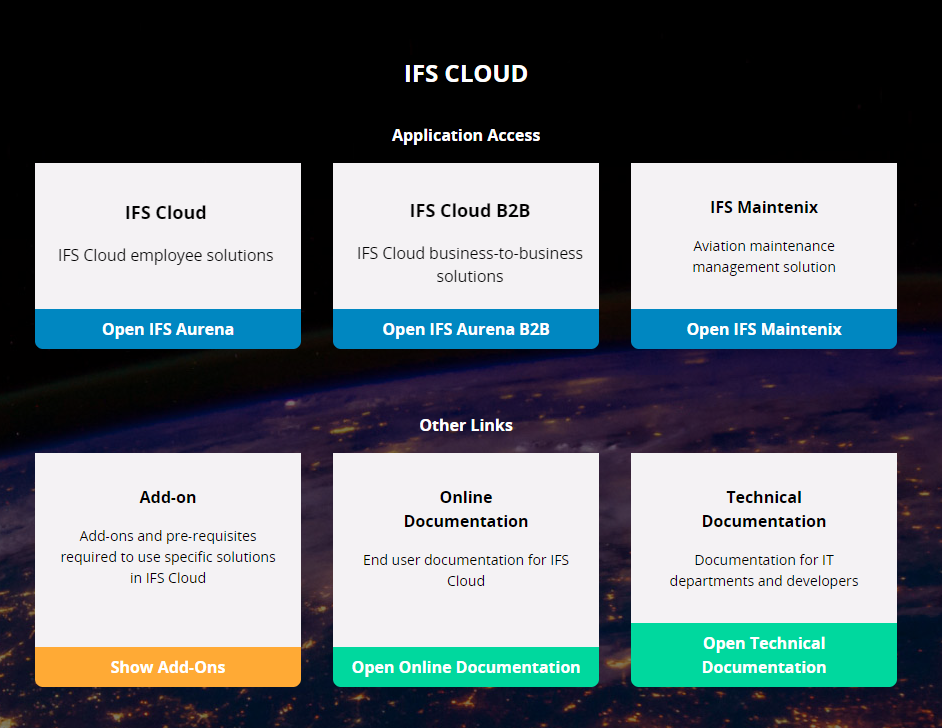Screen dimensions: 942x728
Task: Open IFS Aurena B2B
Action: (465, 329)
